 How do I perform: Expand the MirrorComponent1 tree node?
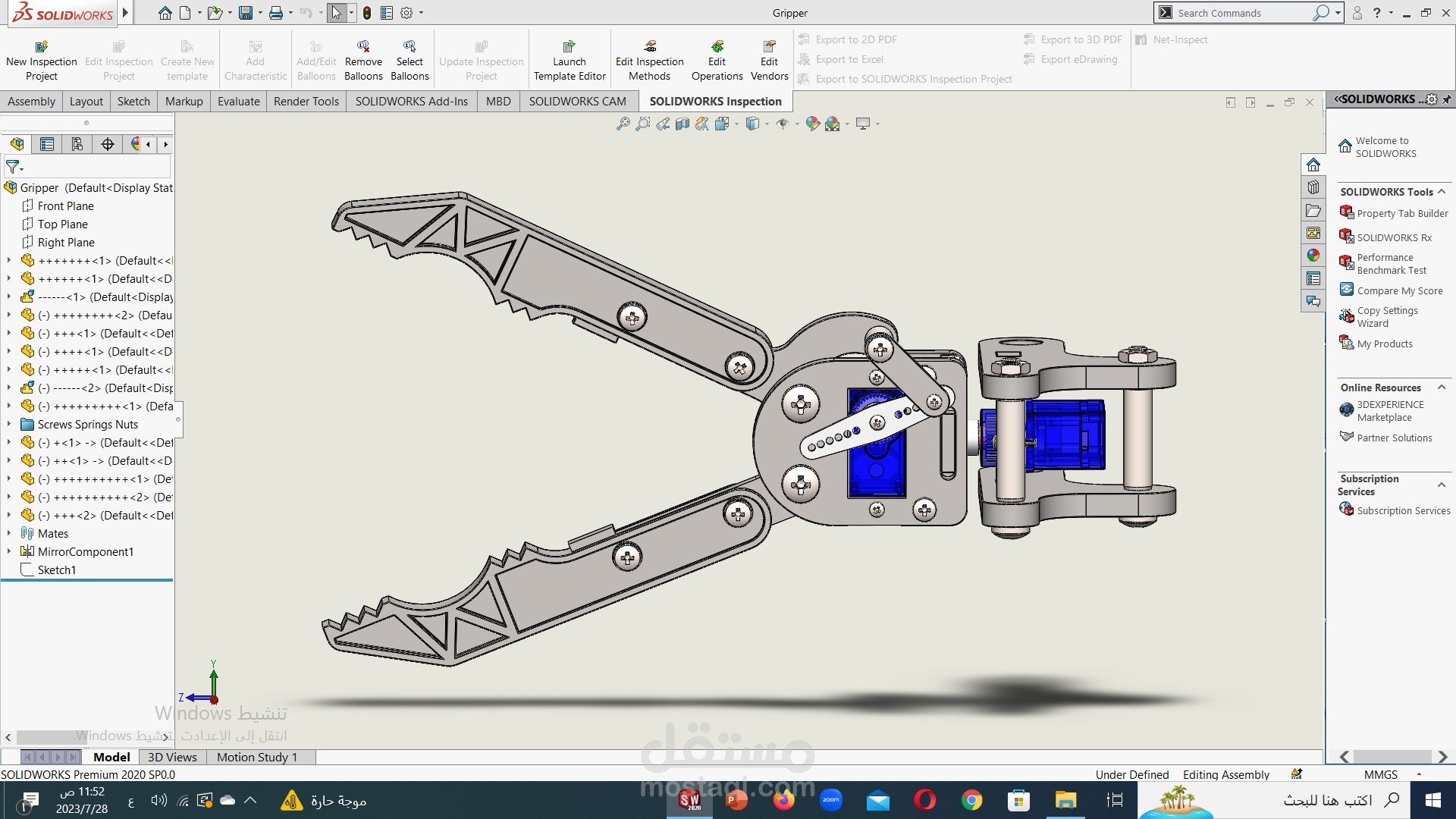[x=9, y=551]
